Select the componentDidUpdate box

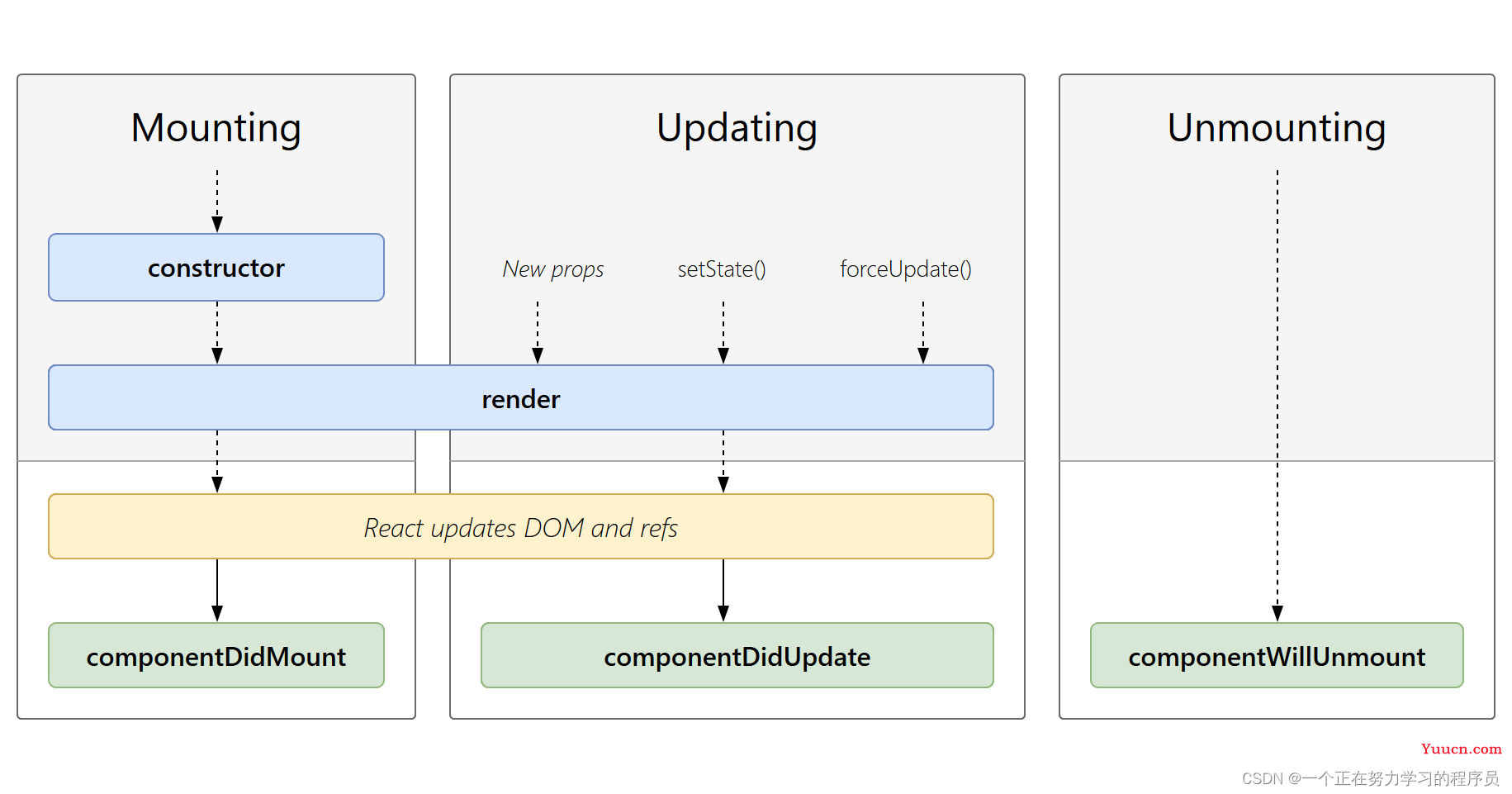click(737, 656)
